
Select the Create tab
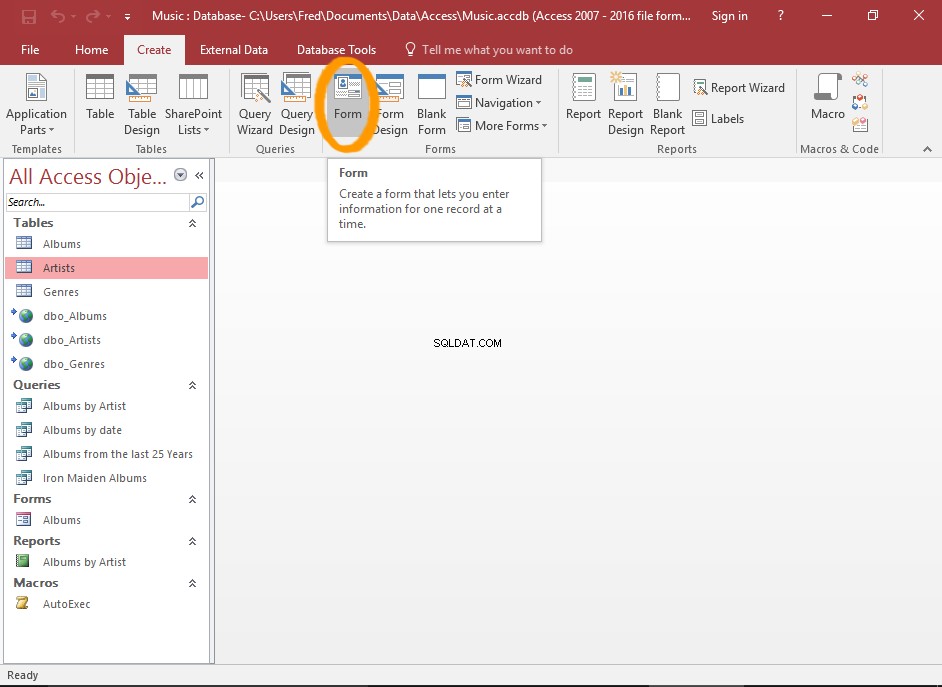click(x=154, y=50)
